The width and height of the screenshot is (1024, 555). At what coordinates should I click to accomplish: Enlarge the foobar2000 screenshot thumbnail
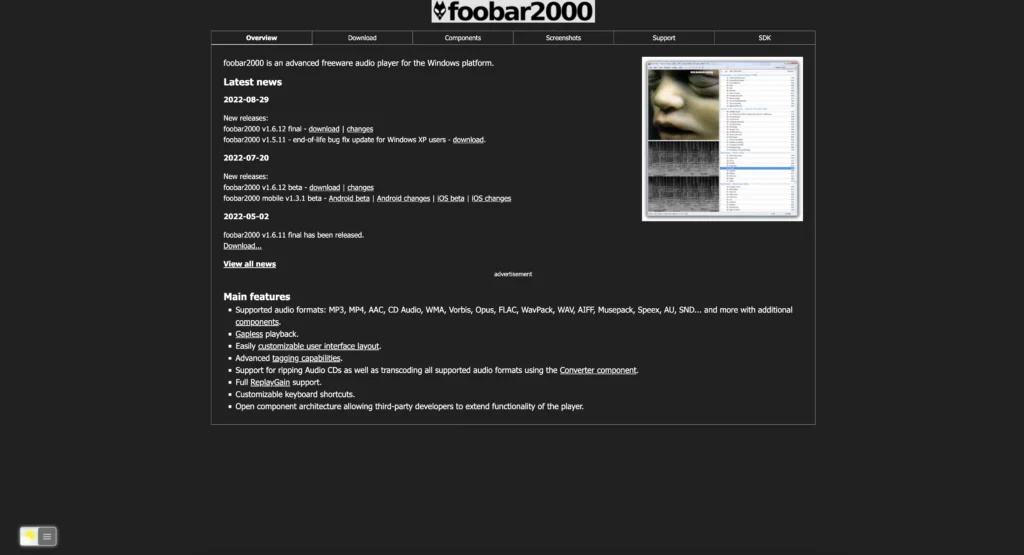click(x=722, y=139)
